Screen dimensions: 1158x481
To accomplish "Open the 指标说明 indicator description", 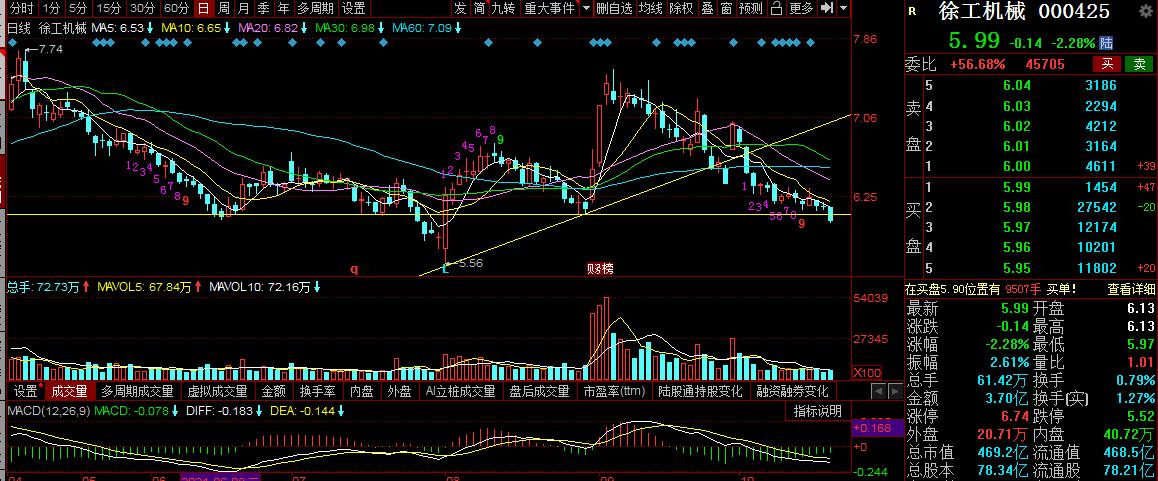I will click(818, 411).
